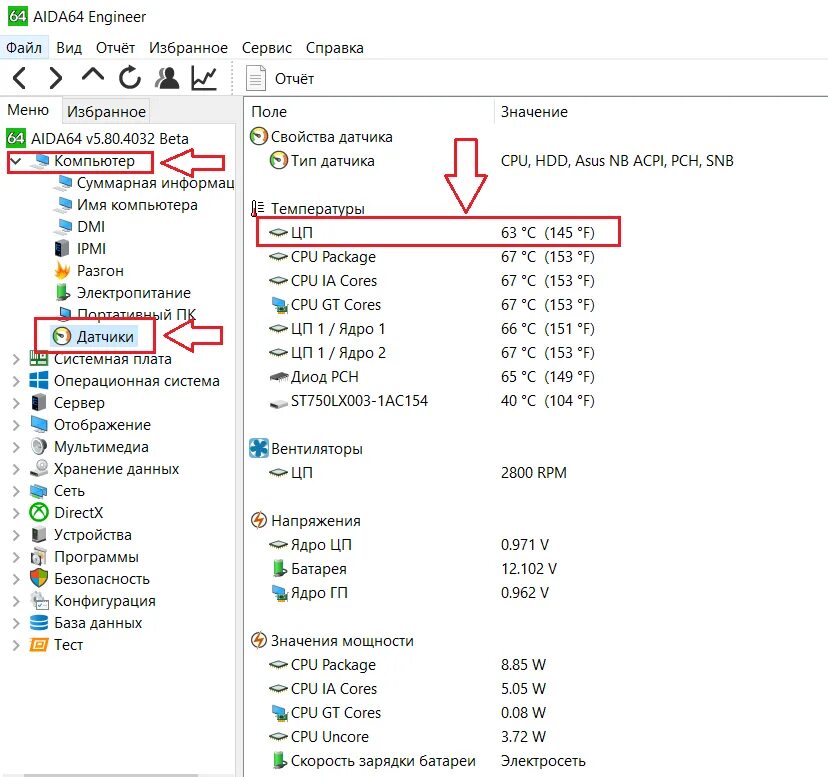Image resolution: width=828 pixels, height=777 pixels.
Task: Click the sidebar horizontal scrollbar
Action: click(x=111, y=774)
